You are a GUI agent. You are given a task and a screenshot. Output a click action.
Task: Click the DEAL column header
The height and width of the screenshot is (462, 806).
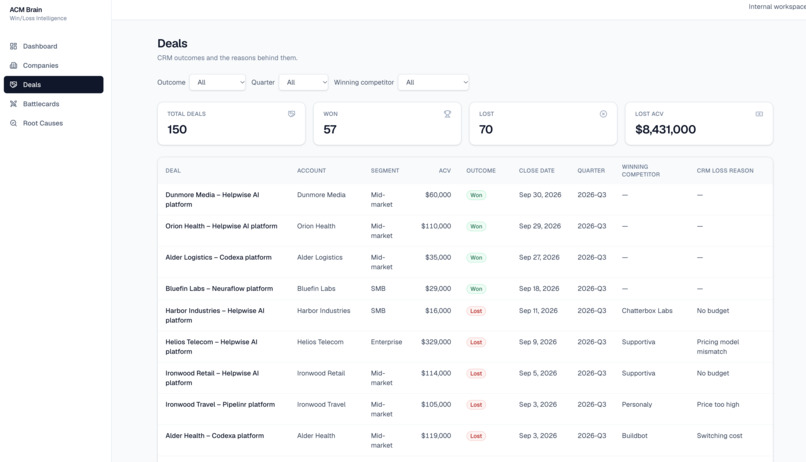(173, 171)
